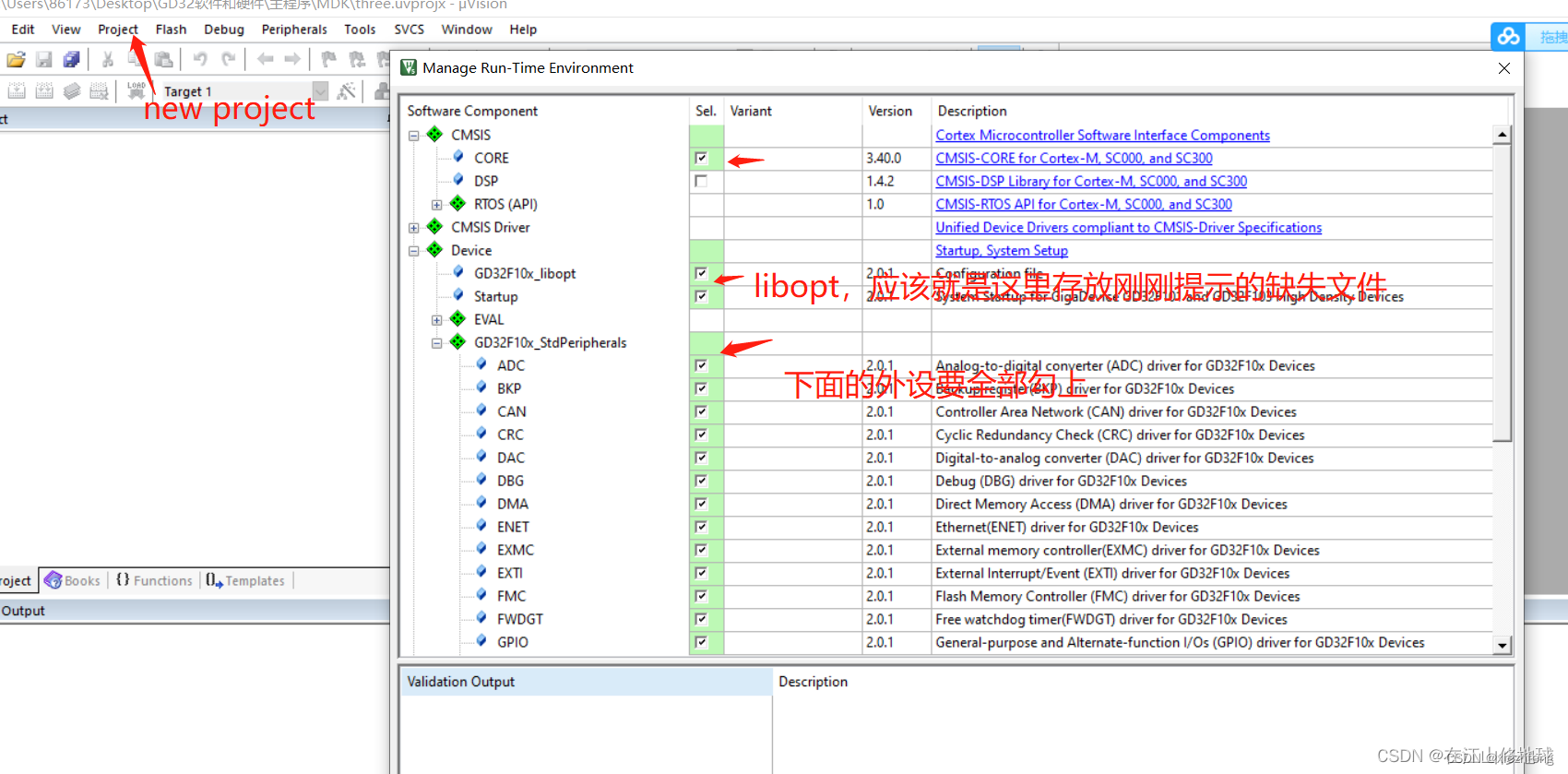Click the Save floppy disk icon
Screen dimensions: 1568x774
43,60
